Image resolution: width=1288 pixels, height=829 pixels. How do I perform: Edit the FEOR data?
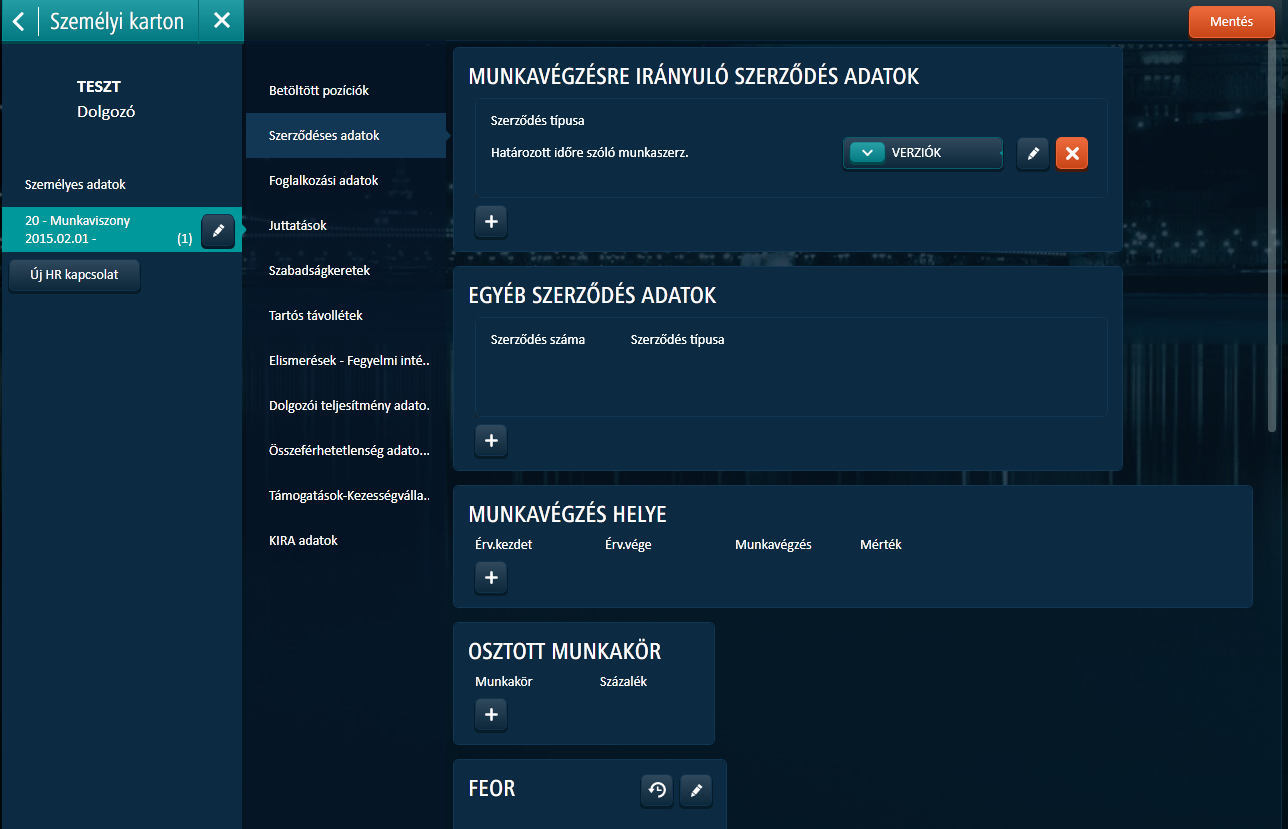pyautogui.click(x=696, y=790)
